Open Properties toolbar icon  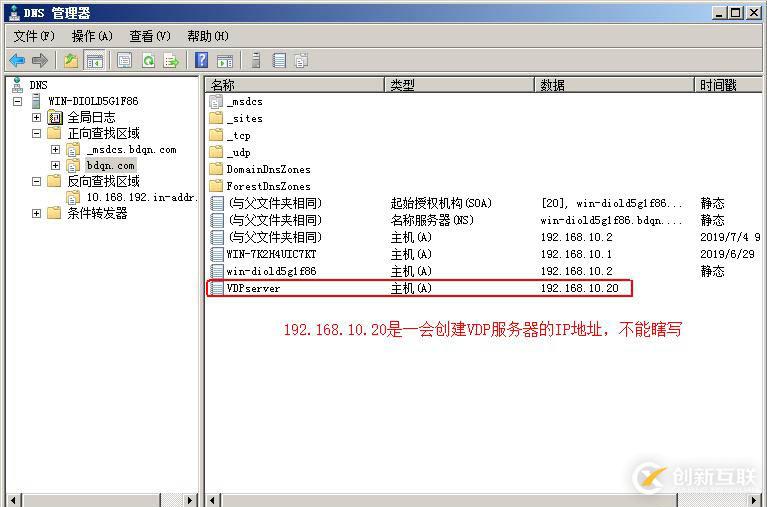tap(124, 61)
